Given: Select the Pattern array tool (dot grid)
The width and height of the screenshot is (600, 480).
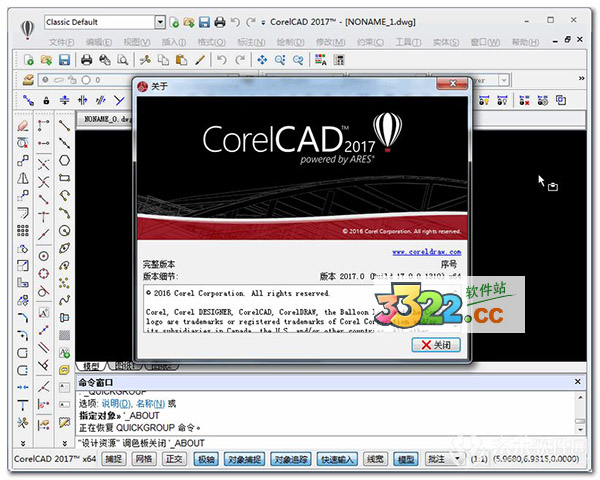Looking at the screenshot, I should point(24,230).
